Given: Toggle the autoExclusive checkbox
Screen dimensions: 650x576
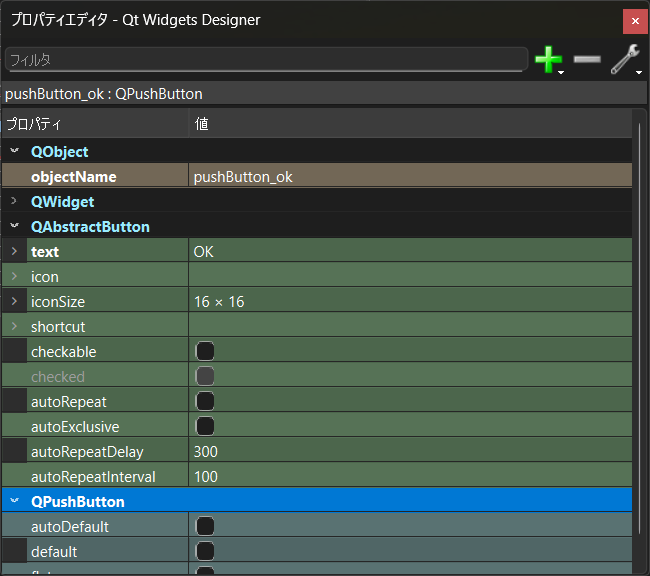Looking at the screenshot, I should click(205, 427).
